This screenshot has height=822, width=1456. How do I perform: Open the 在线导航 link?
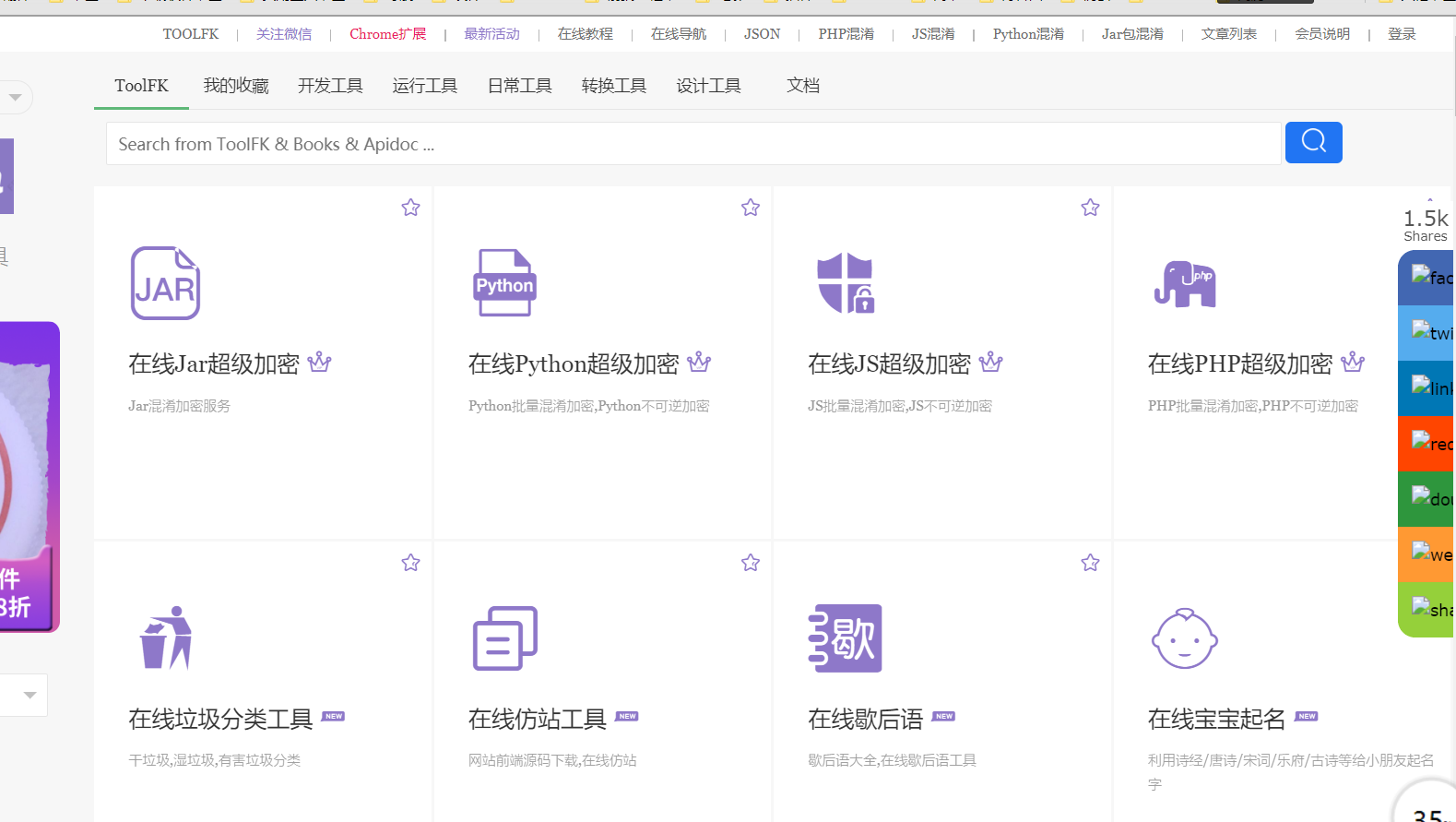click(x=679, y=34)
